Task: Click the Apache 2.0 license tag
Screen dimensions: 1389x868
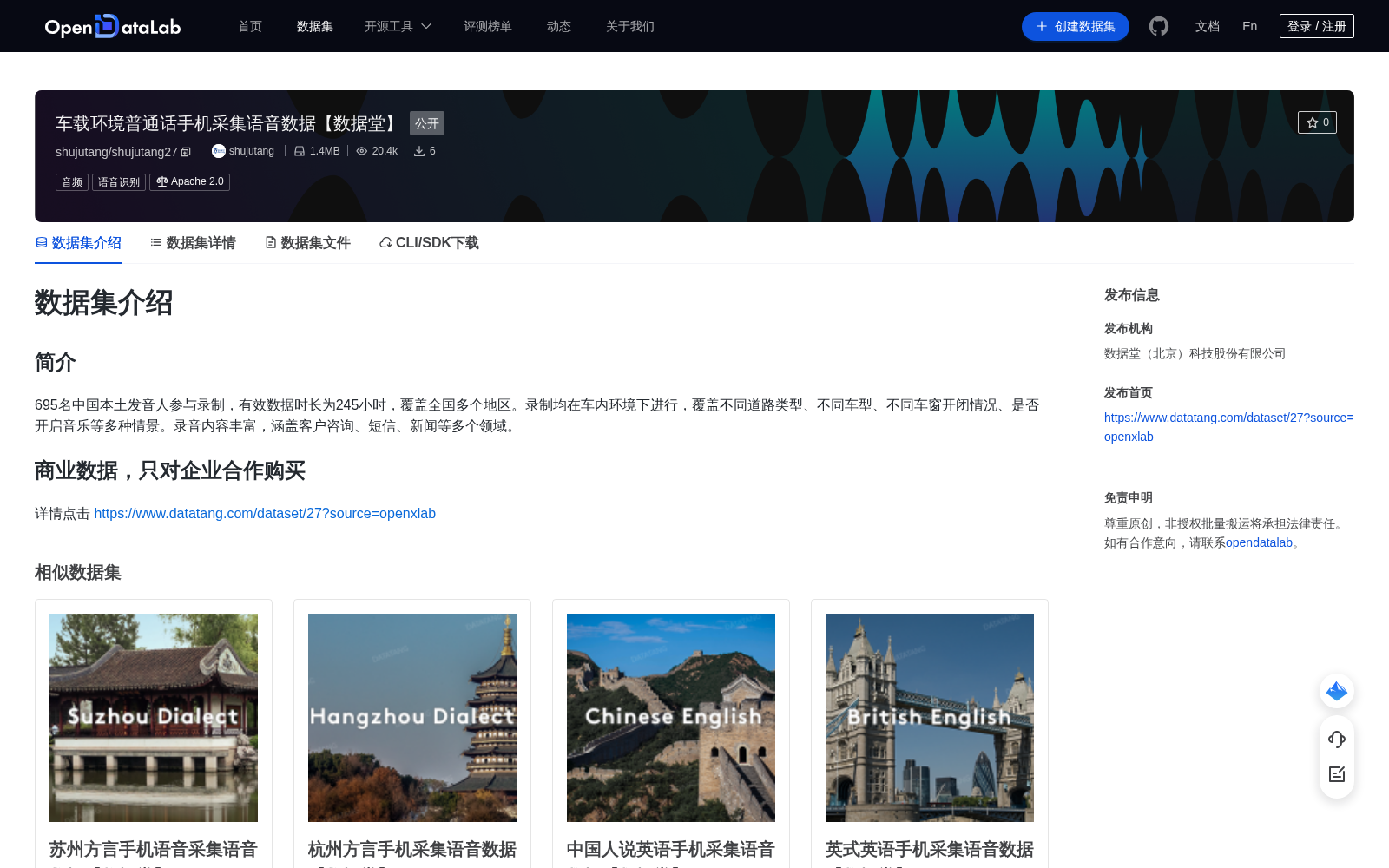Action: click(x=189, y=182)
